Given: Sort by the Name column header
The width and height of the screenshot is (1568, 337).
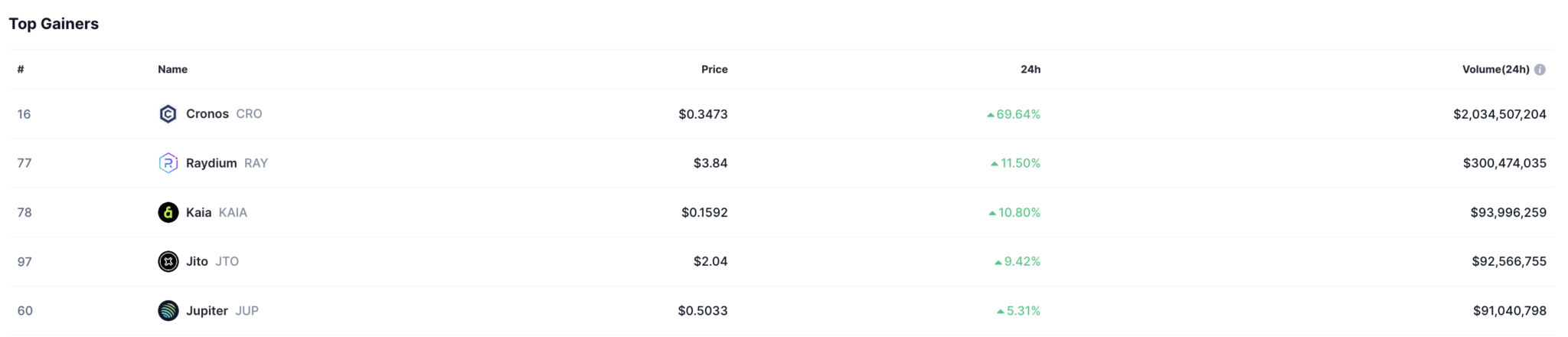Looking at the screenshot, I should [x=172, y=69].
